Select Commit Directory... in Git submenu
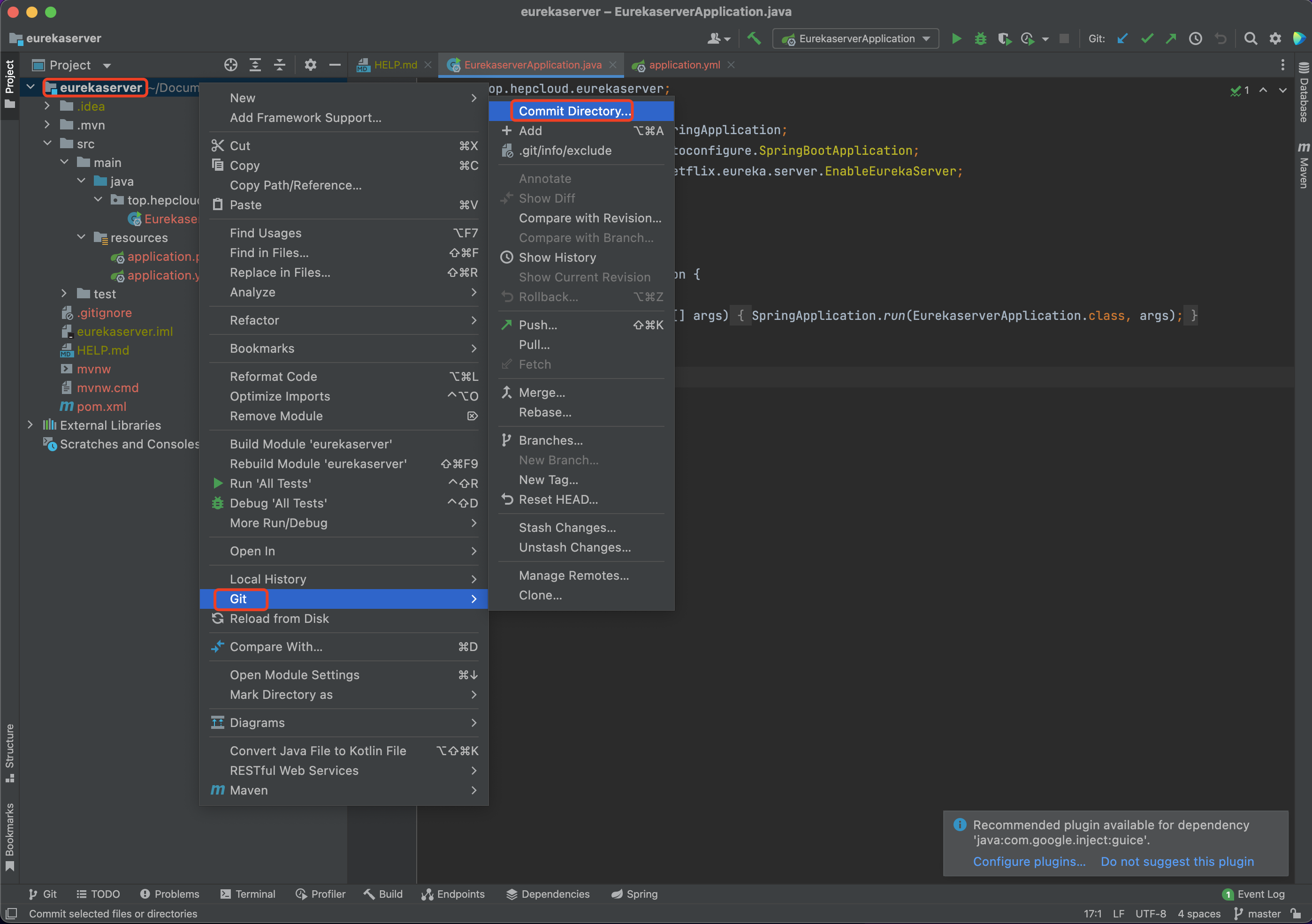 pos(574,111)
